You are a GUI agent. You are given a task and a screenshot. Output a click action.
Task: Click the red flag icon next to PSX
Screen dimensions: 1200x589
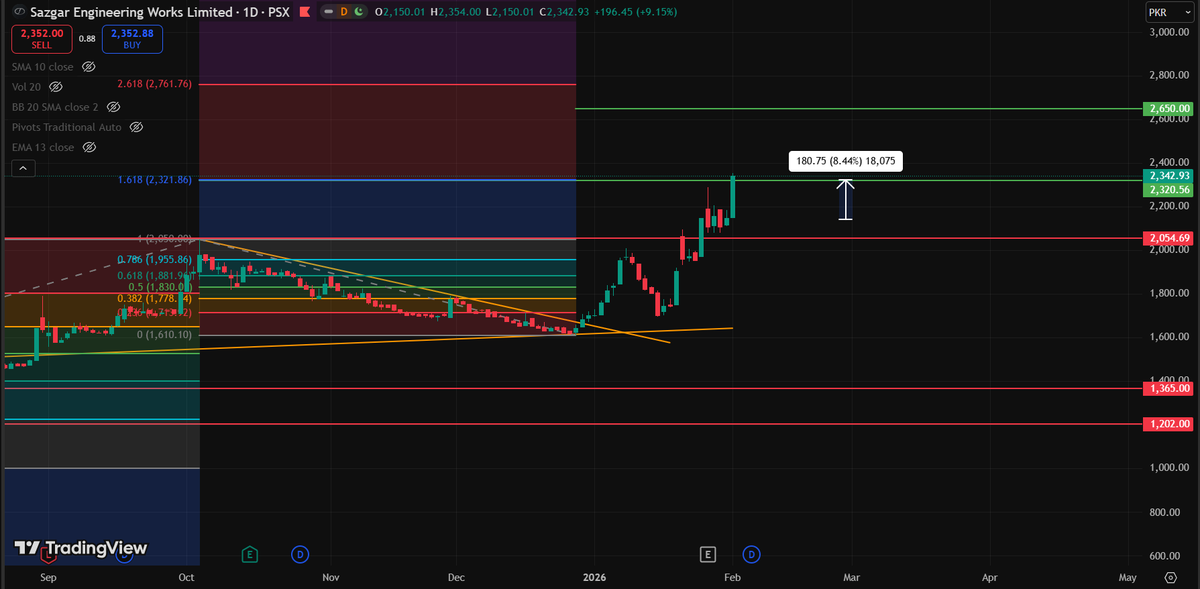click(x=304, y=11)
